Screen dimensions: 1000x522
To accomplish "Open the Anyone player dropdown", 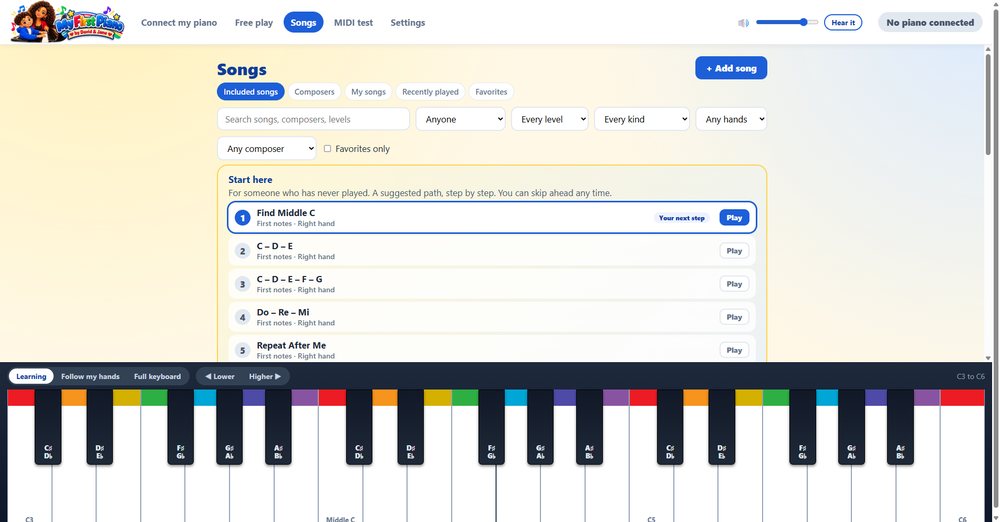I will point(460,119).
